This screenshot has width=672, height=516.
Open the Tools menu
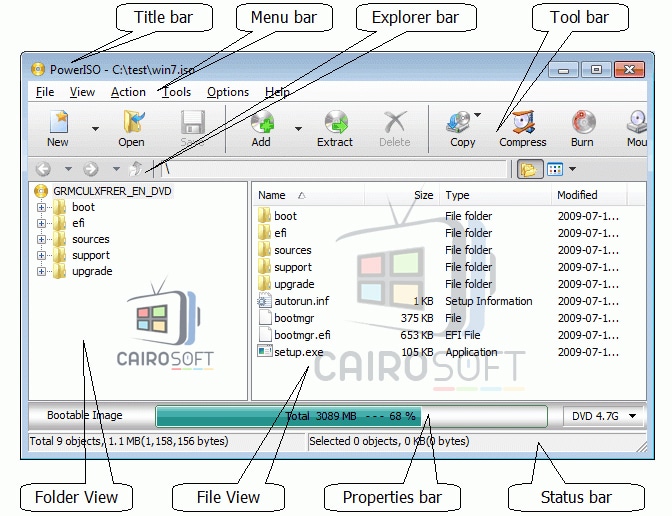click(x=177, y=92)
